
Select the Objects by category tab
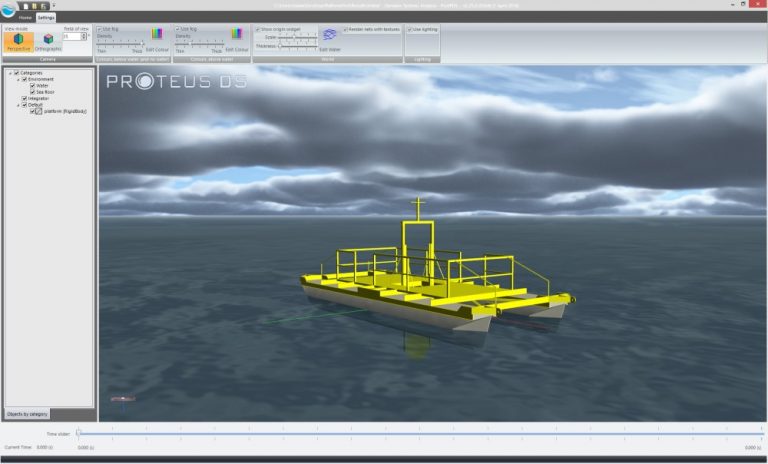tap(27, 414)
